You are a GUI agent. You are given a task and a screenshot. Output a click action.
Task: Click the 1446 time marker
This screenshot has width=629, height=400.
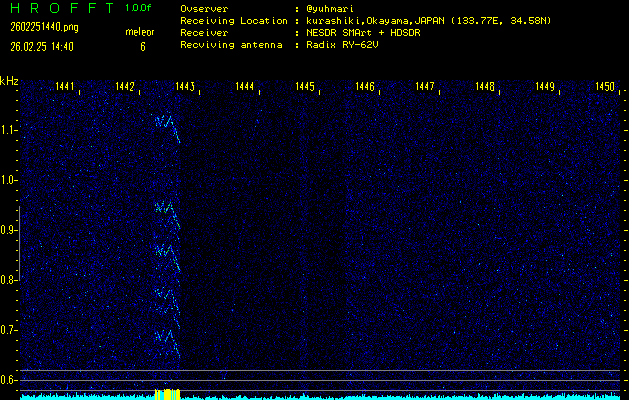[x=364, y=88]
